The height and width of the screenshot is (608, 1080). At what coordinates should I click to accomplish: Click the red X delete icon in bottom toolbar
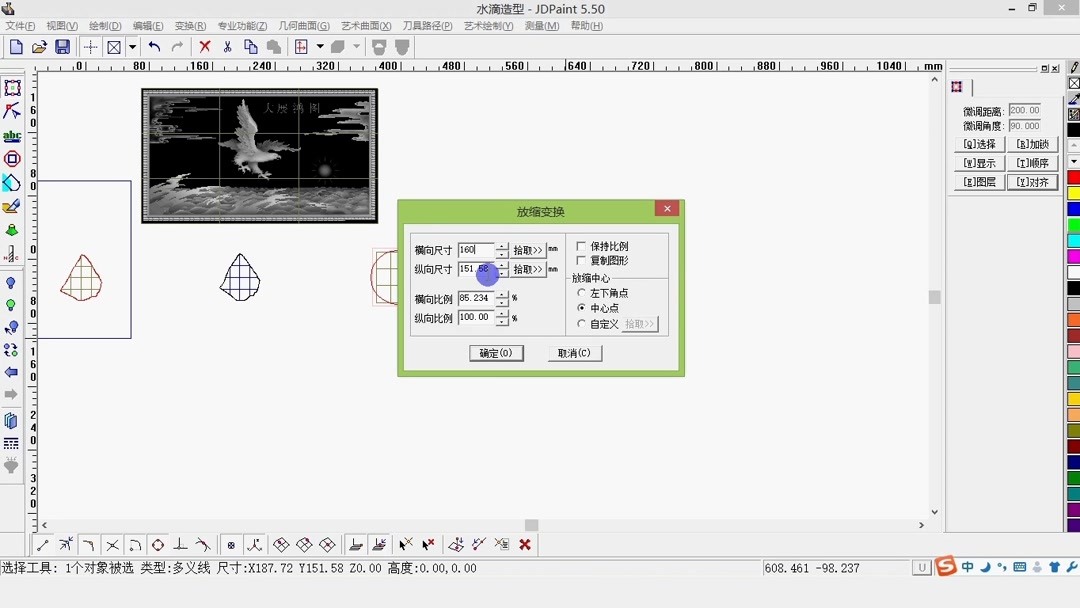click(525, 544)
